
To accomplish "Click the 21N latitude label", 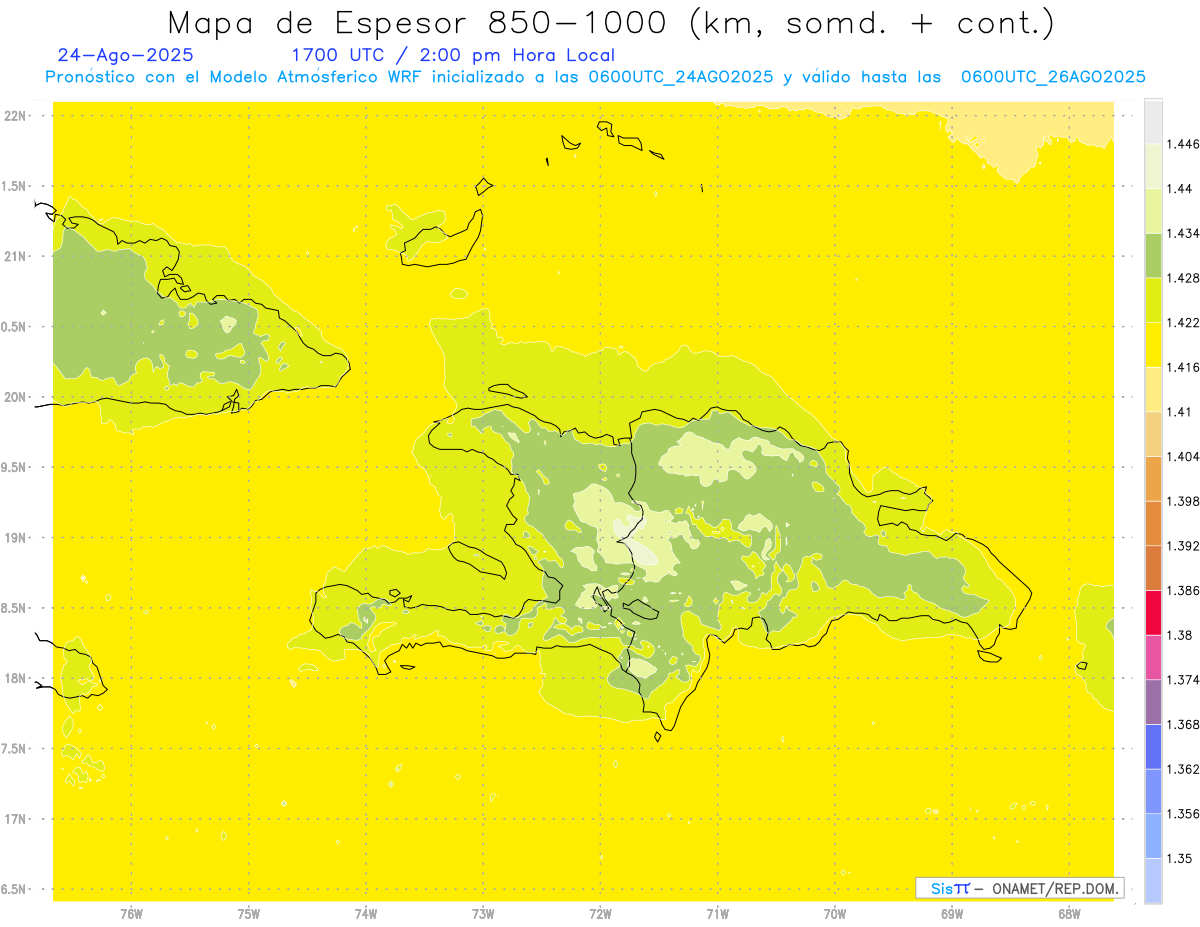I will pos(17,256).
